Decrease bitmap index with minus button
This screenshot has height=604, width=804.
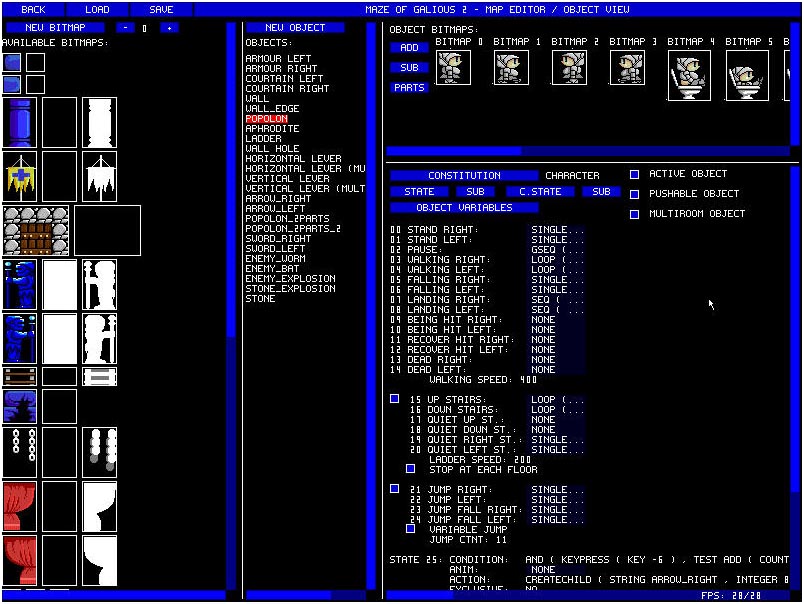pos(125,28)
